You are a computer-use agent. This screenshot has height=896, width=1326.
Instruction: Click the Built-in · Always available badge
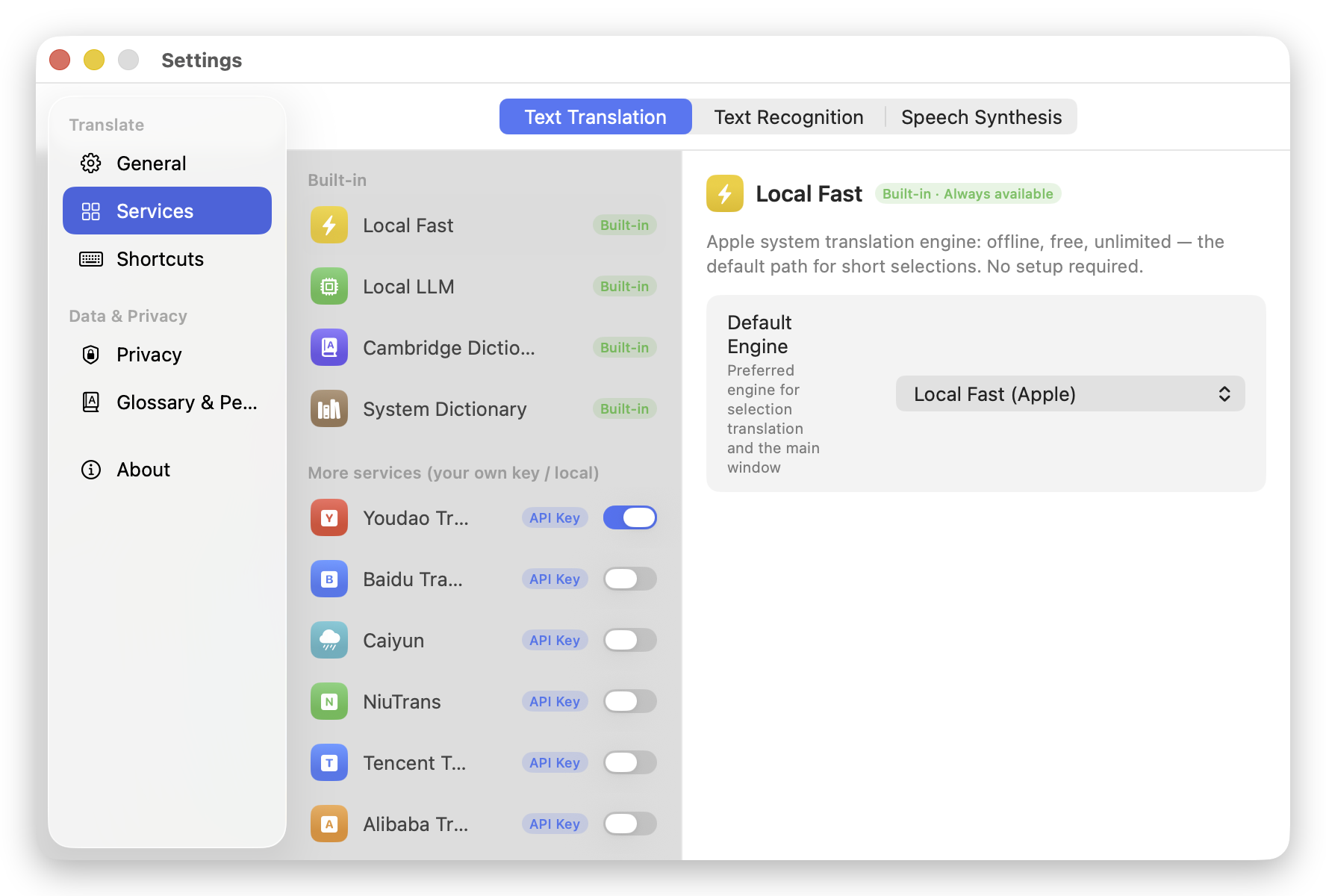click(x=968, y=194)
